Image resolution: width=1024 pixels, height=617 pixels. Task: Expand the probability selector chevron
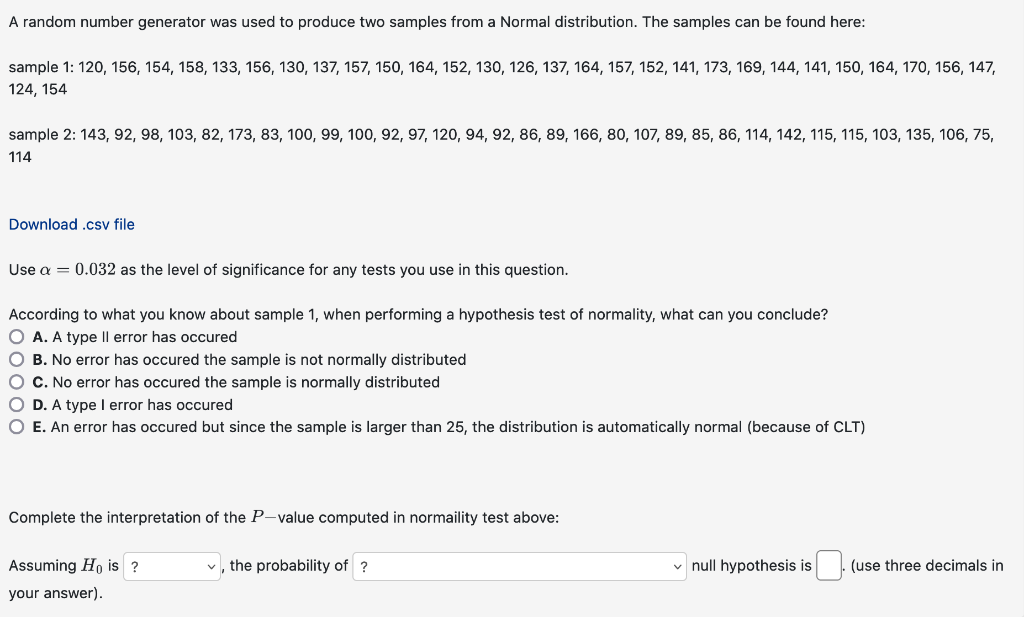coord(674,565)
